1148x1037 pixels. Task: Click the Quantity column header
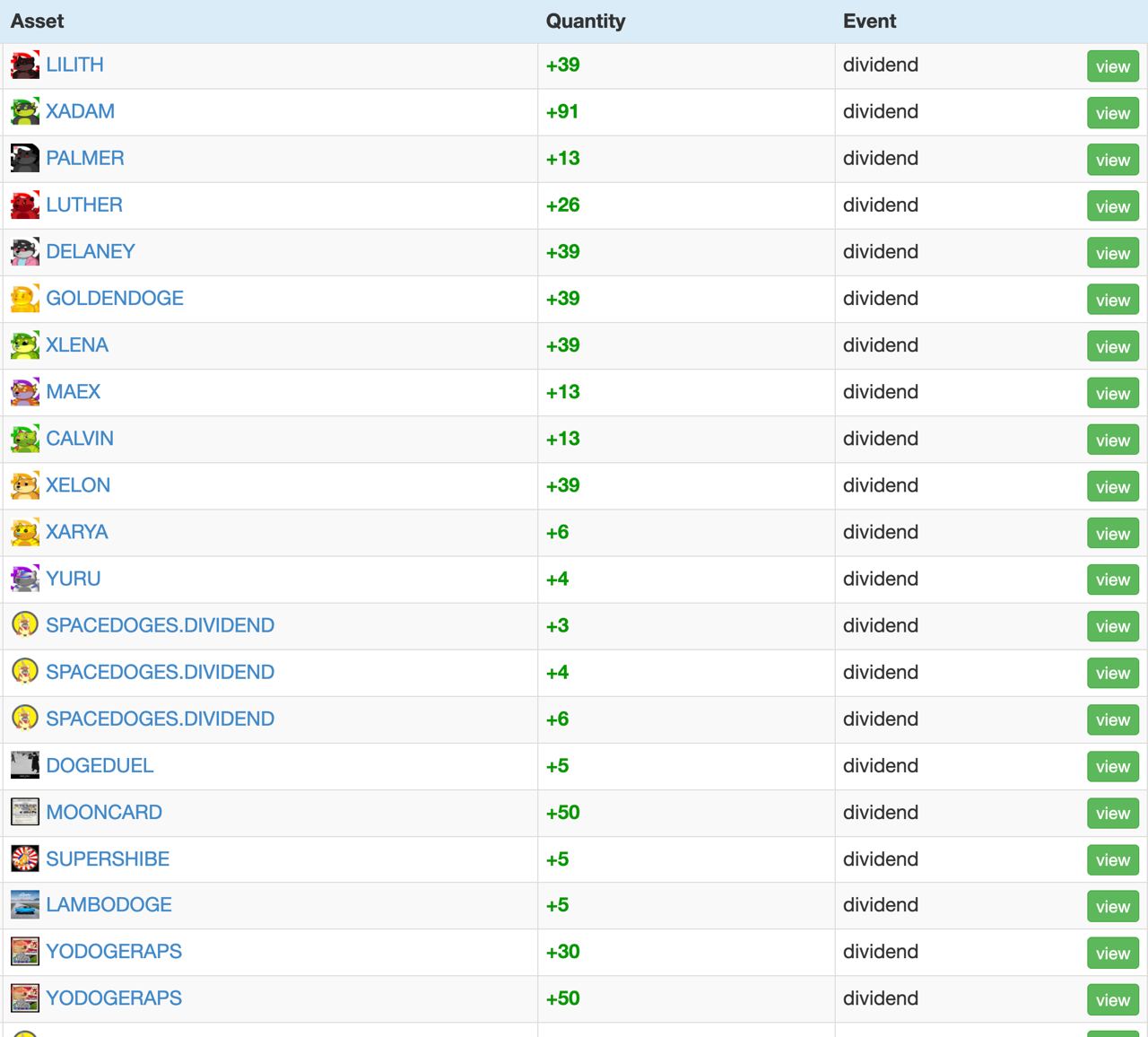586,21
